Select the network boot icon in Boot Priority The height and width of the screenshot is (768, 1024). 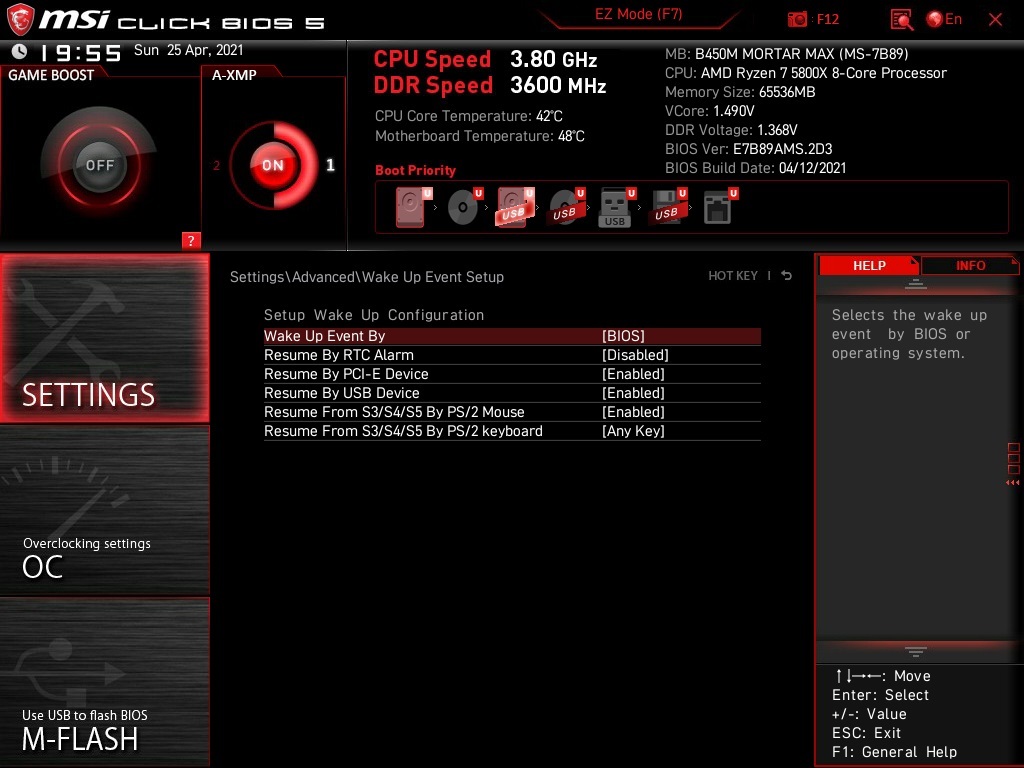click(716, 207)
